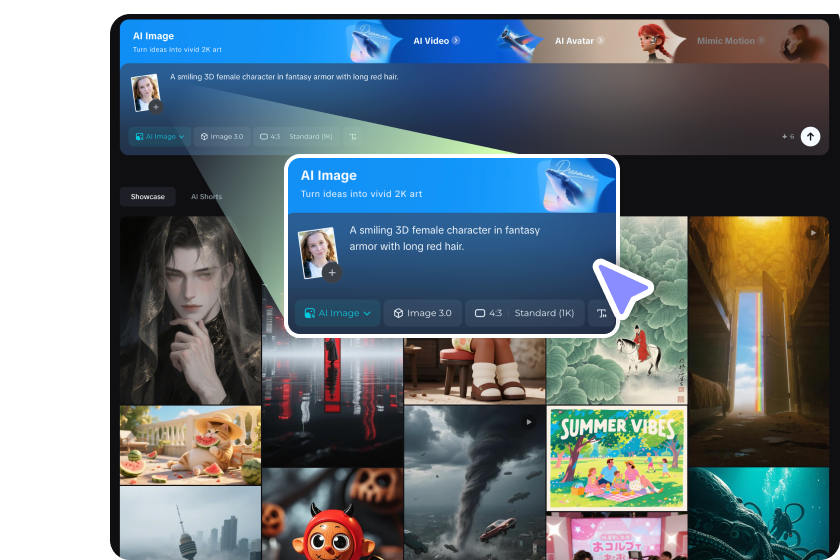
Task: Click the small reference portrait photo in the top prompt box
Action: click(145, 92)
